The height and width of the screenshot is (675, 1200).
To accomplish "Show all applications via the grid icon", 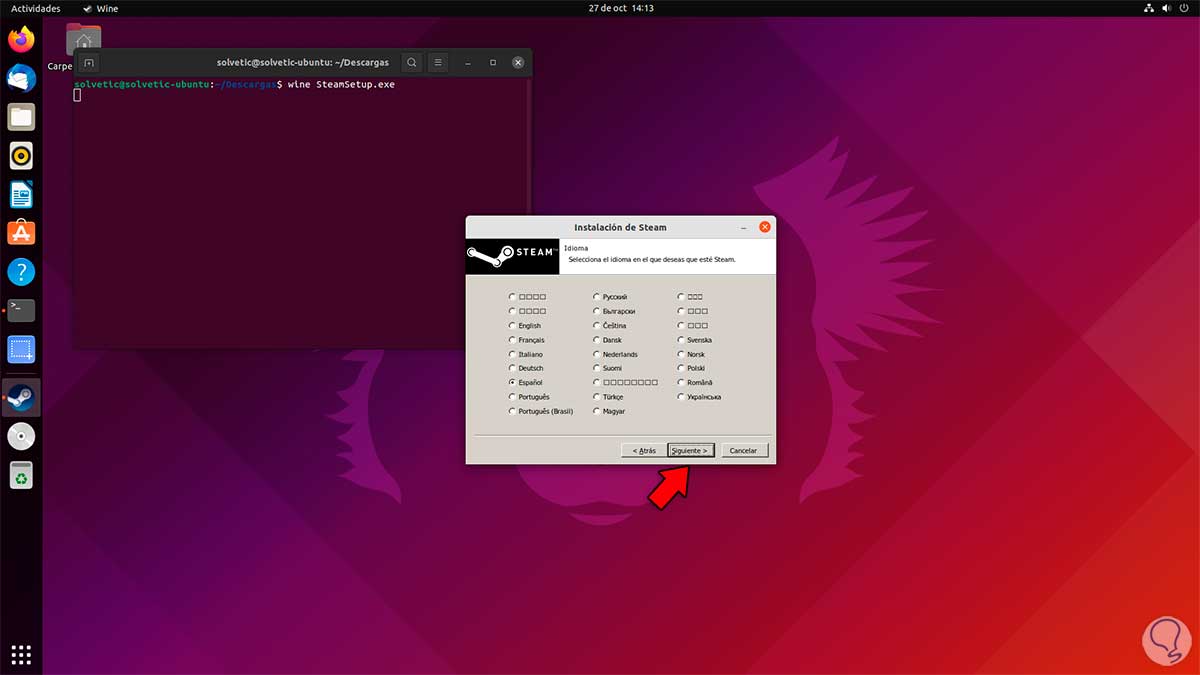I will pos(20,655).
